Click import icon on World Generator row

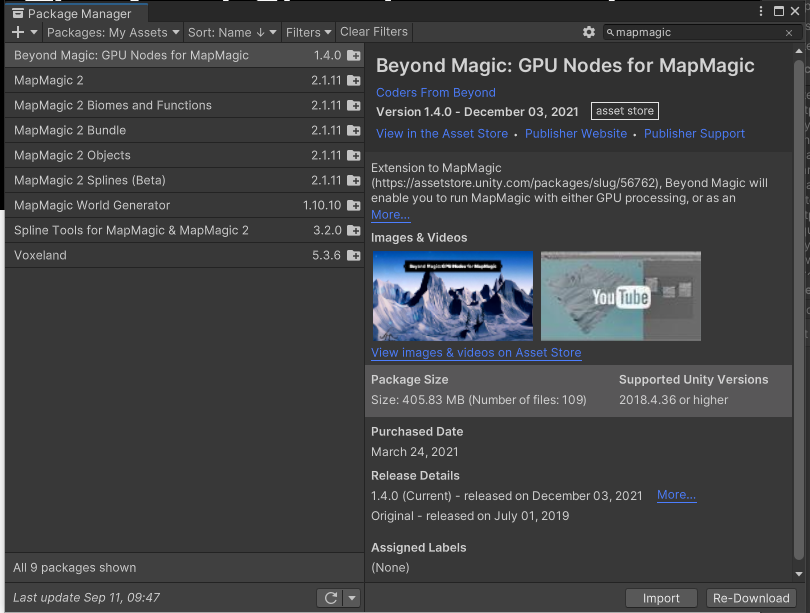pyautogui.click(x=354, y=206)
